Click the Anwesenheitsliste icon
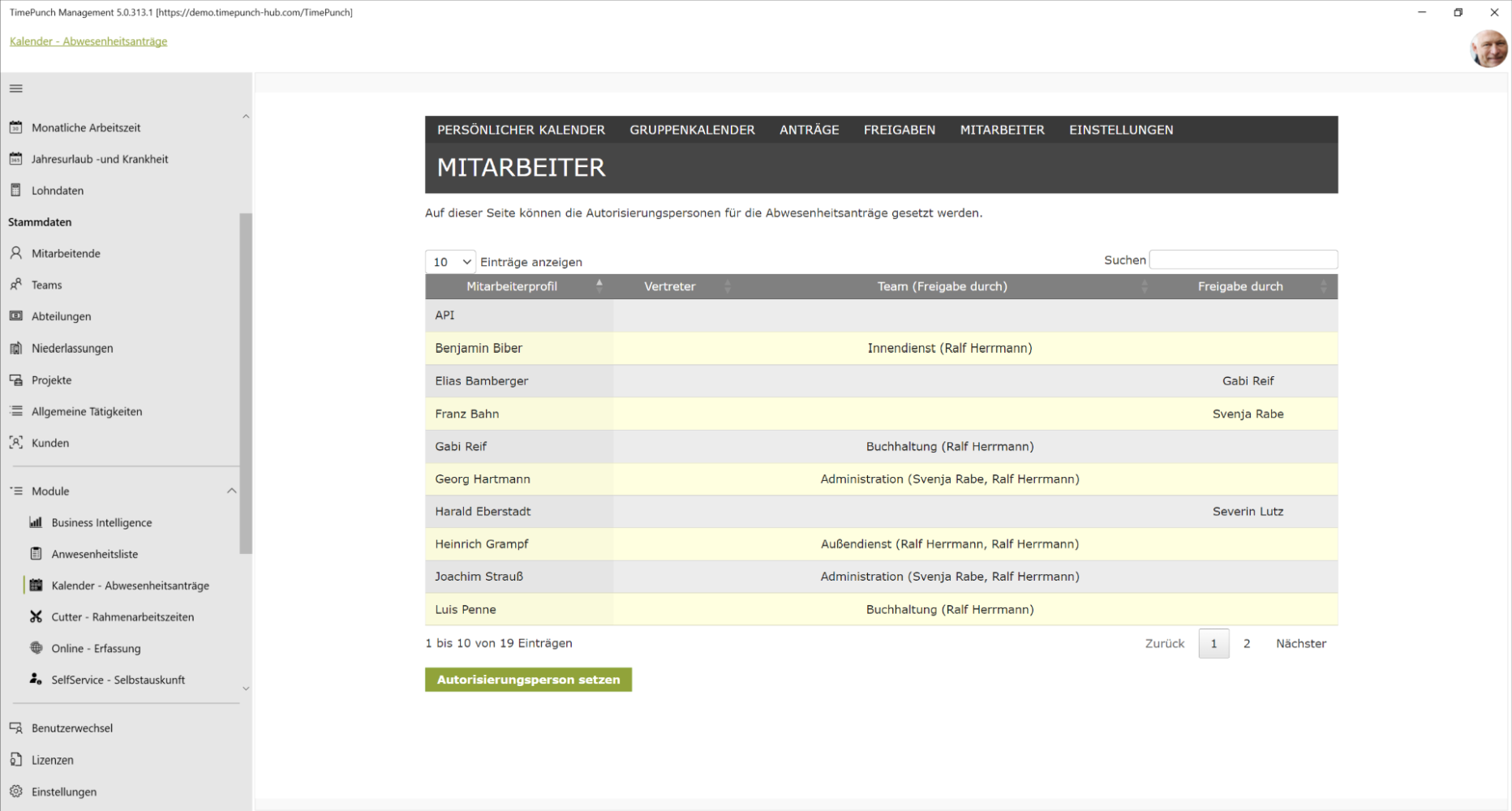This screenshot has width=1512, height=811. click(36, 554)
